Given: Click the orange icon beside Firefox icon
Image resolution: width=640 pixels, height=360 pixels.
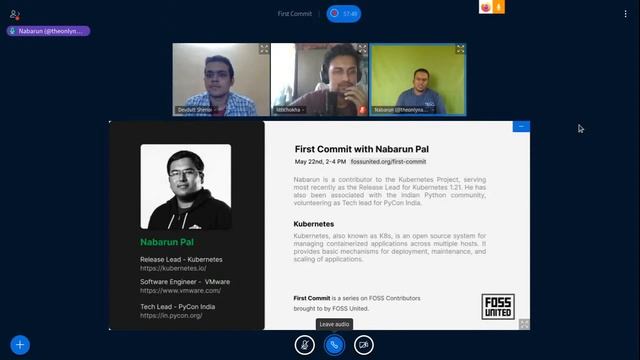Looking at the screenshot, I should [498, 7].
